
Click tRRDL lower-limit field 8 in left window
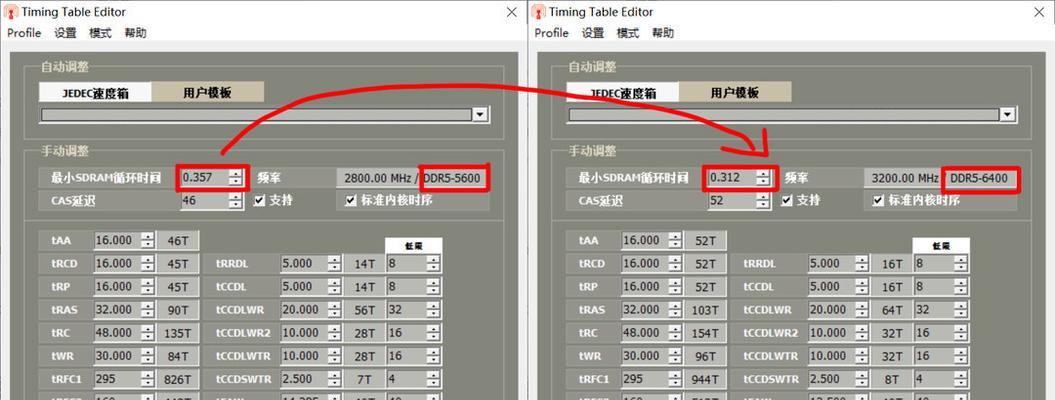pyautogui.click(x=407, y=264)
